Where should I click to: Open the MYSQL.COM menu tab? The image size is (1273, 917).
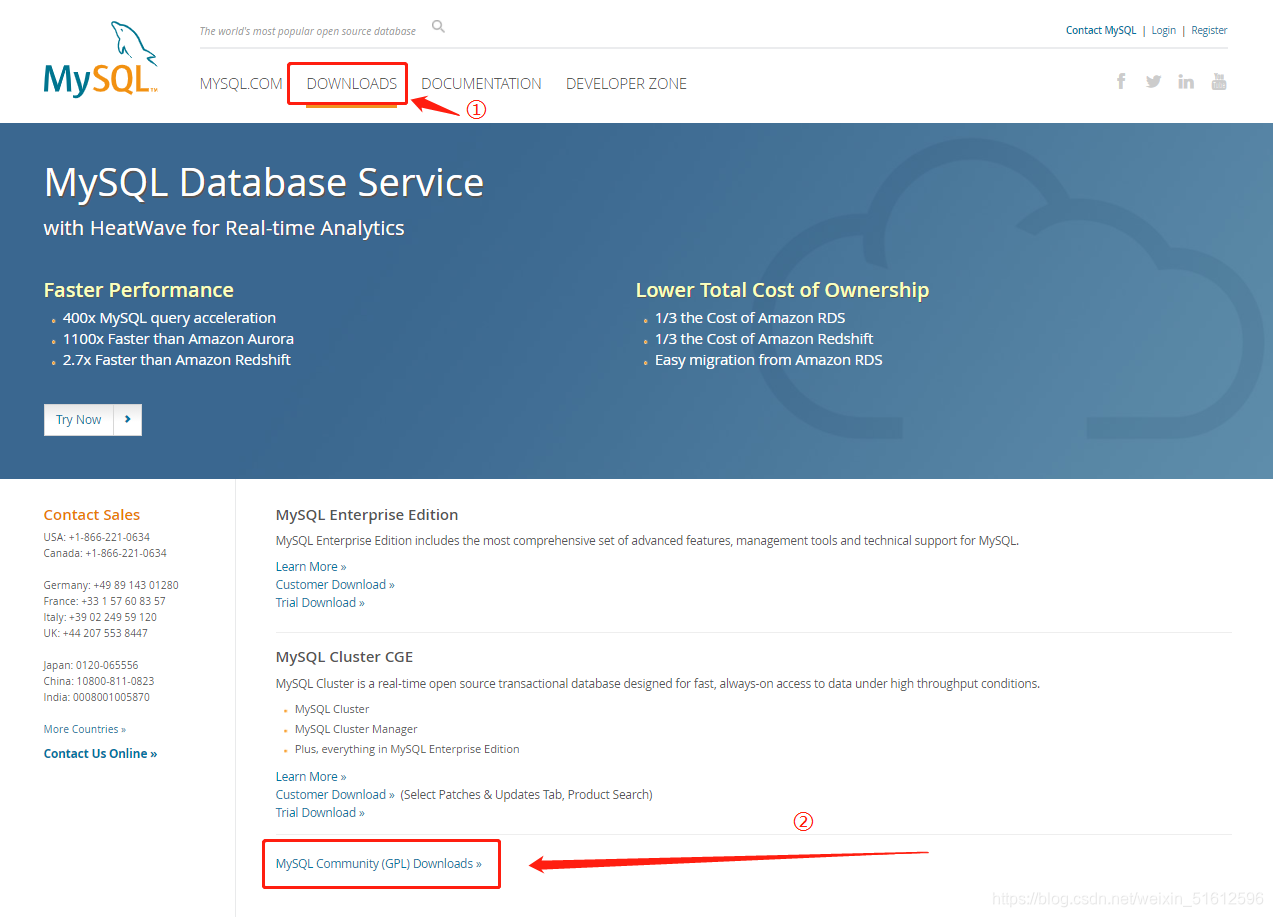tap(241, 84)
